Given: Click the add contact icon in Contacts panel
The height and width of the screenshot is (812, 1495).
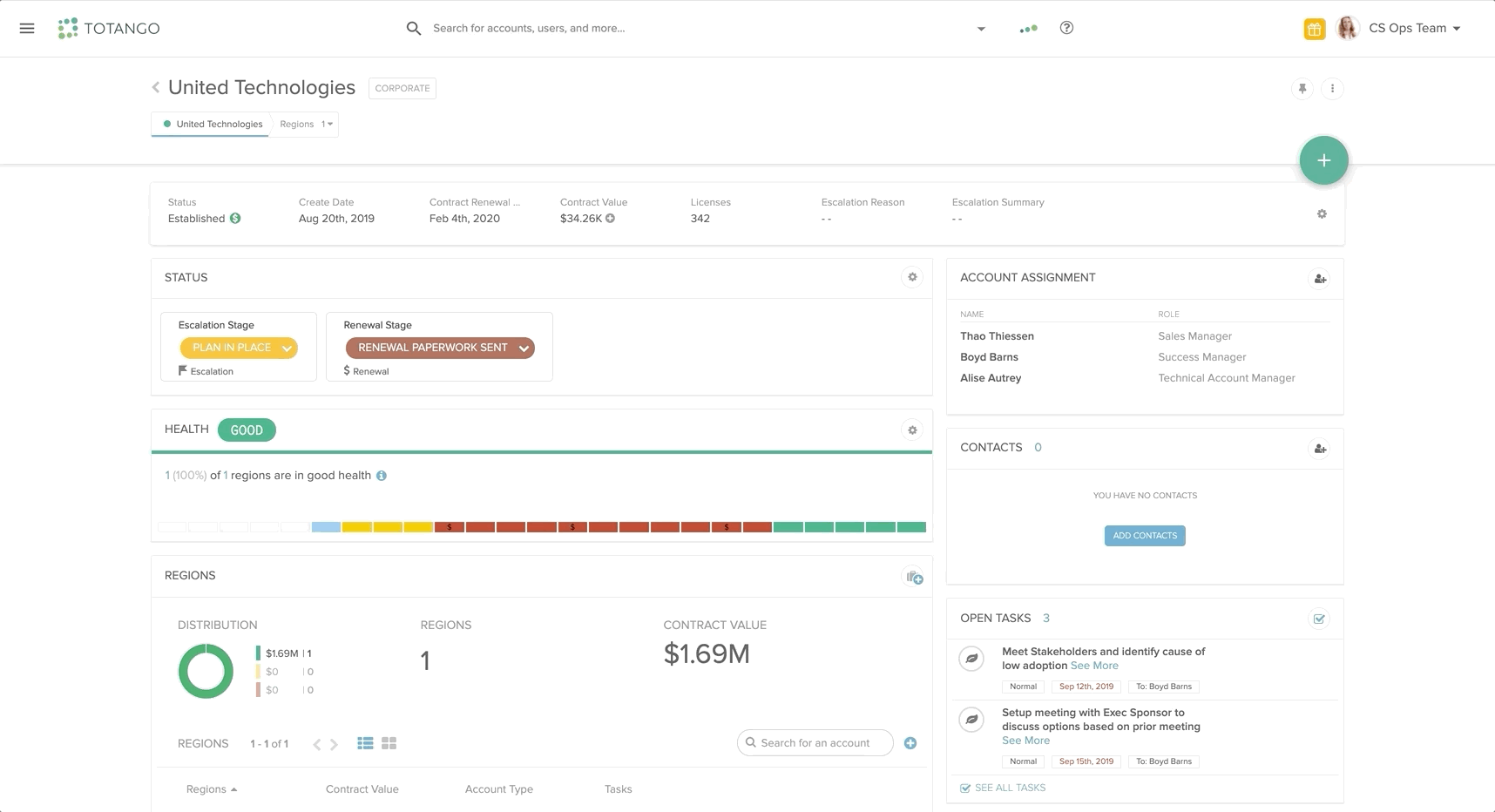Looking at the screenshot, I should point(1320,449).
